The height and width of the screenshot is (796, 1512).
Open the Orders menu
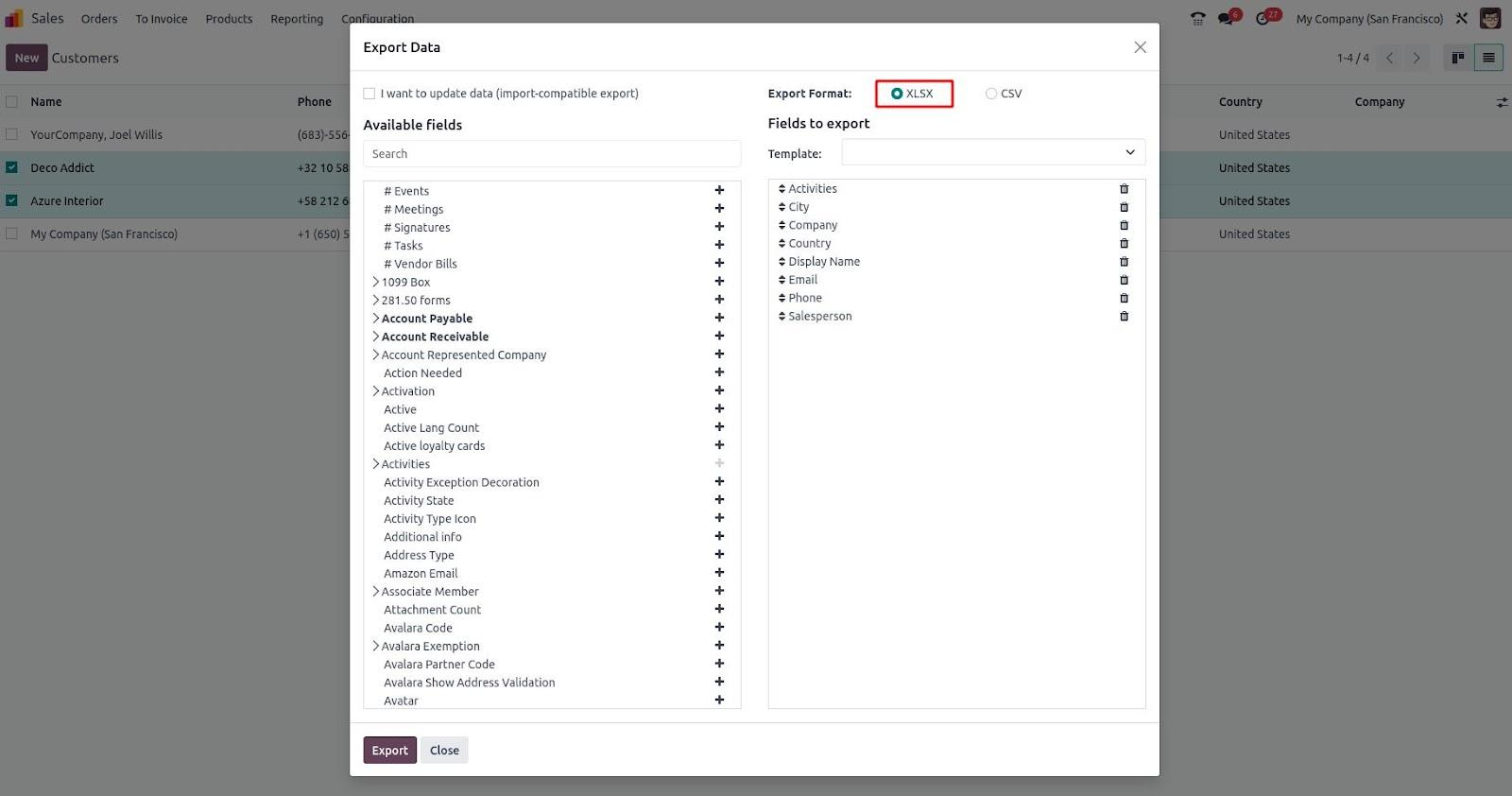[99, 19]
